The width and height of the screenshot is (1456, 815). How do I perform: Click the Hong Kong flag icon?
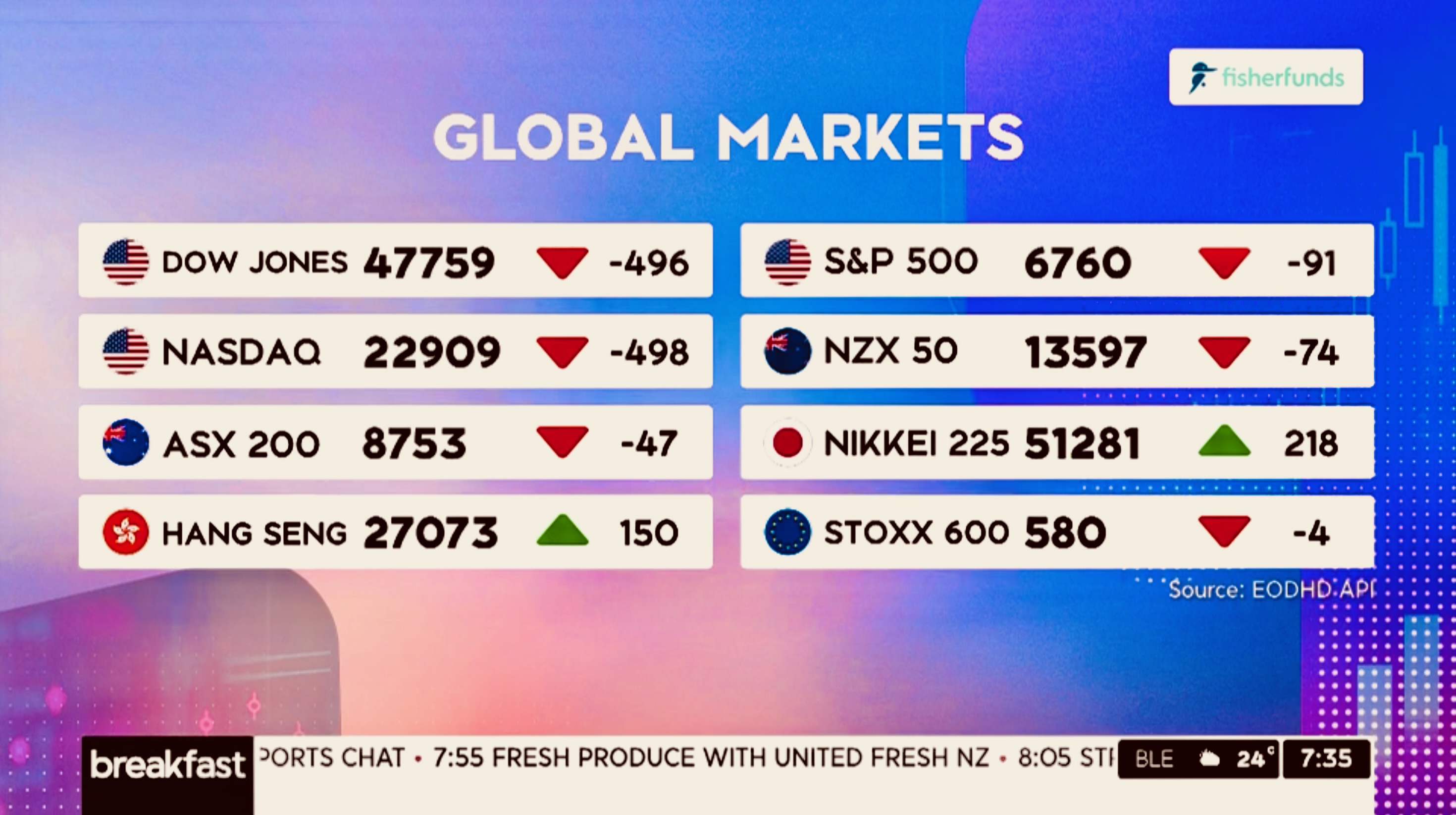click(125, 532)
